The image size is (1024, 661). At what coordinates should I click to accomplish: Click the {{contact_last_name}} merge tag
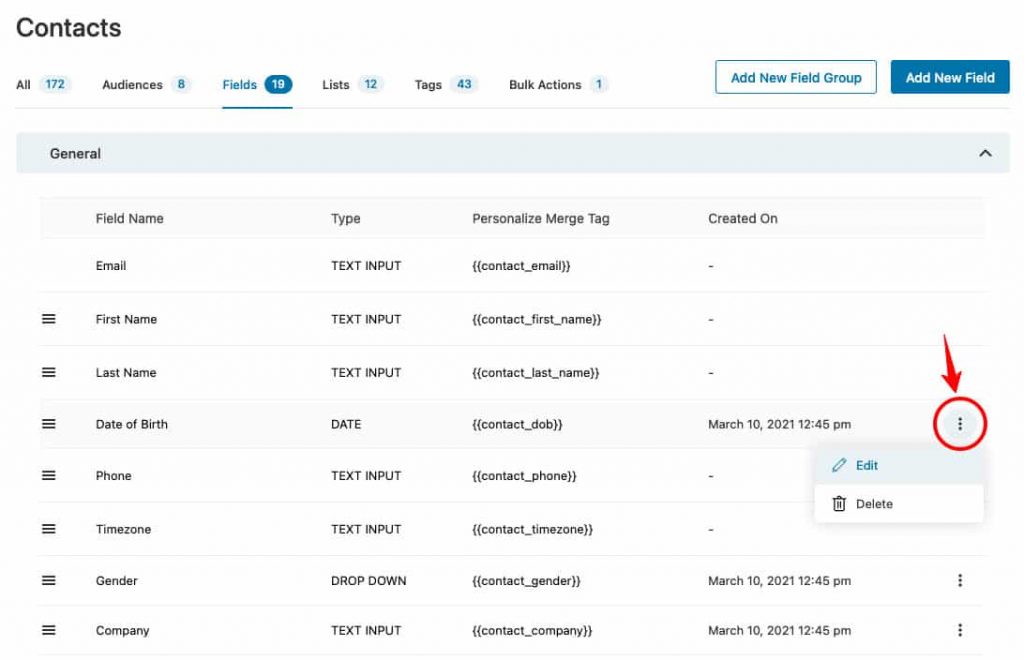[x=536, y=373]
